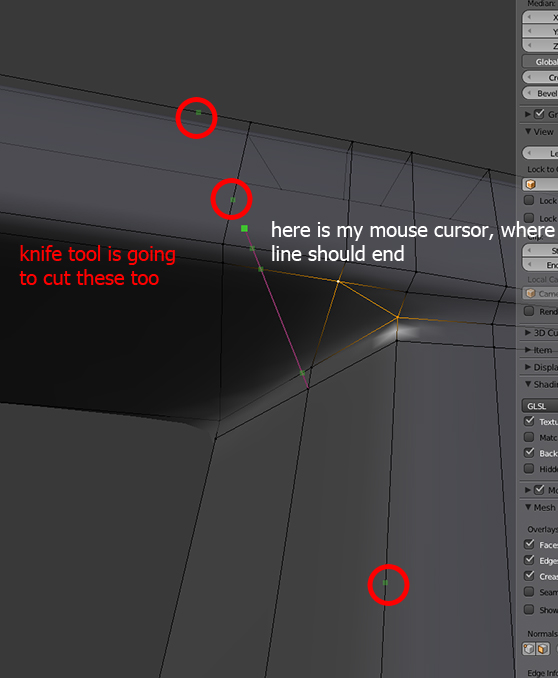Click the 'Lock to' label text
Viewport: 558px width, 678px height.
coord(540,169)
